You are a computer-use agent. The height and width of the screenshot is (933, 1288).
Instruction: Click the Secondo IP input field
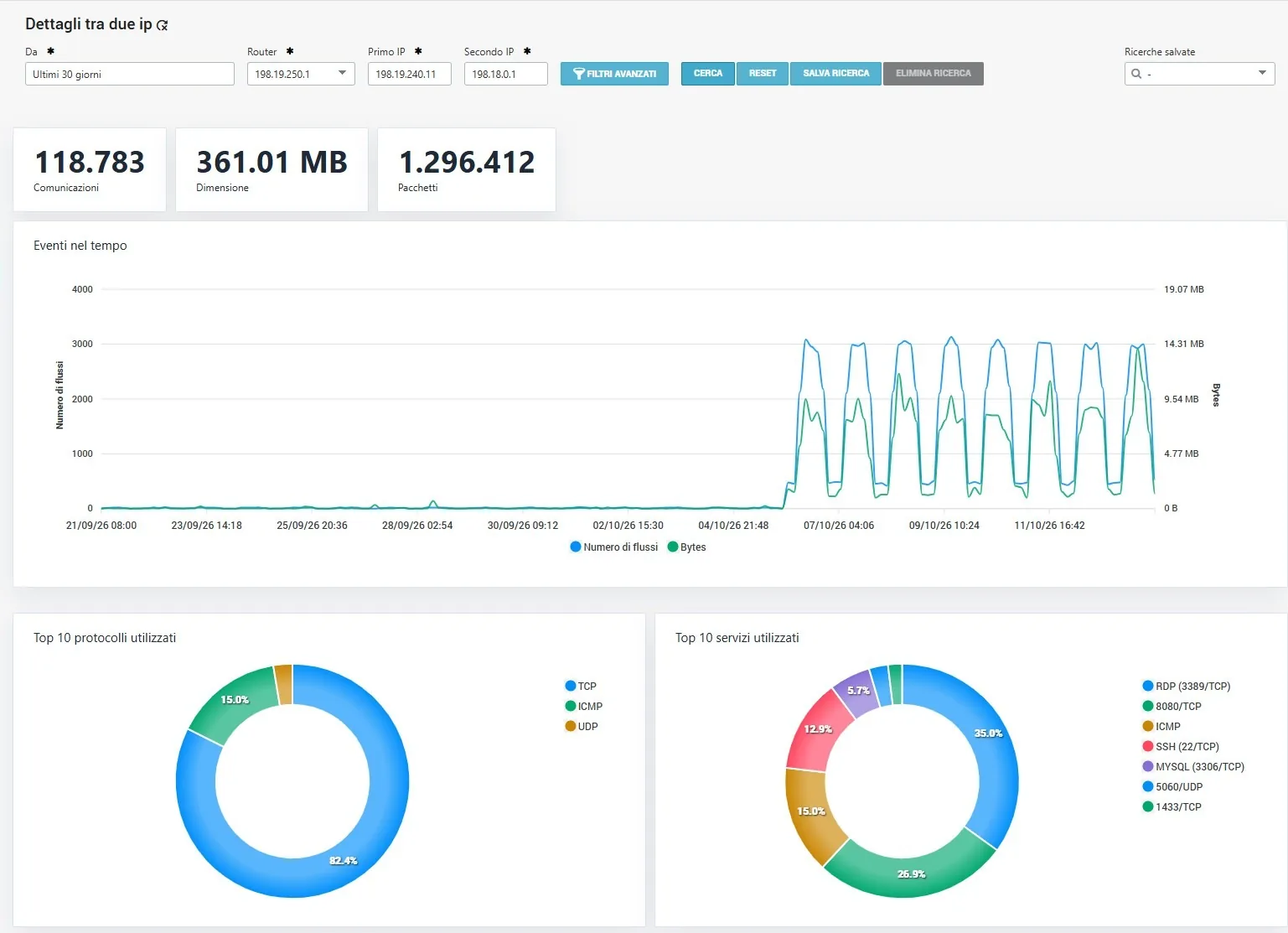pos(506,74)
